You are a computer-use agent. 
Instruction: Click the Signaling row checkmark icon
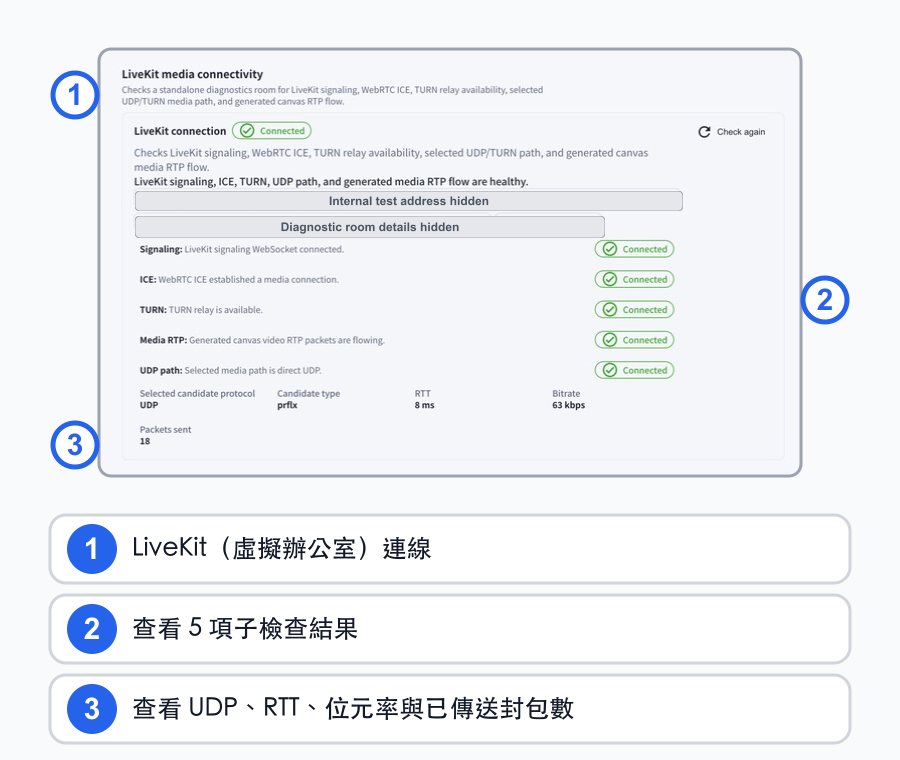tap(610, 249)
